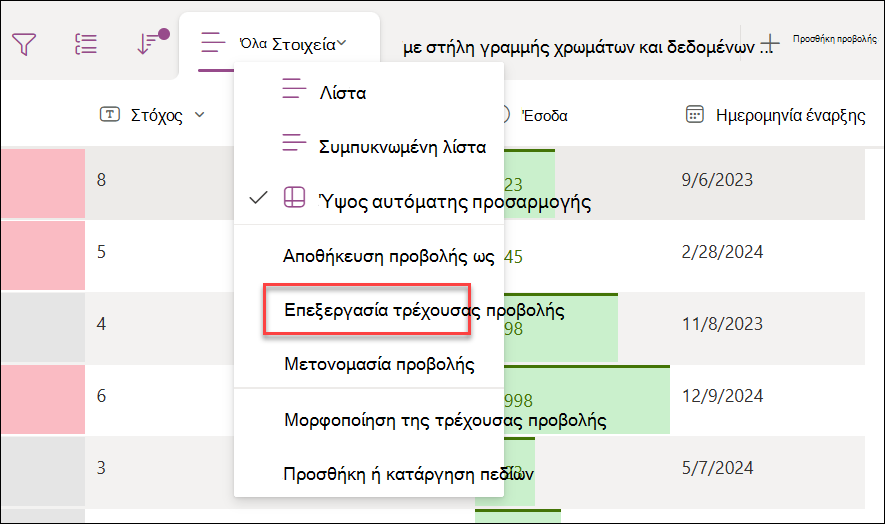Click the list icon next to Λίστα
Screen dimensions: 885x524
294,89
